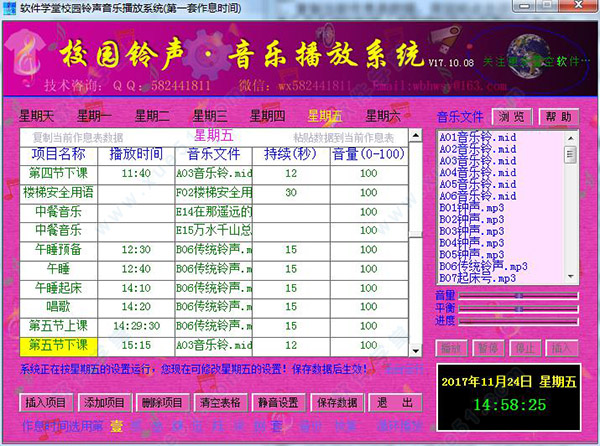The image size is (600, 446).
Task: Select A01音乐铃.mid in the music list
Action: tap(478, 137)
